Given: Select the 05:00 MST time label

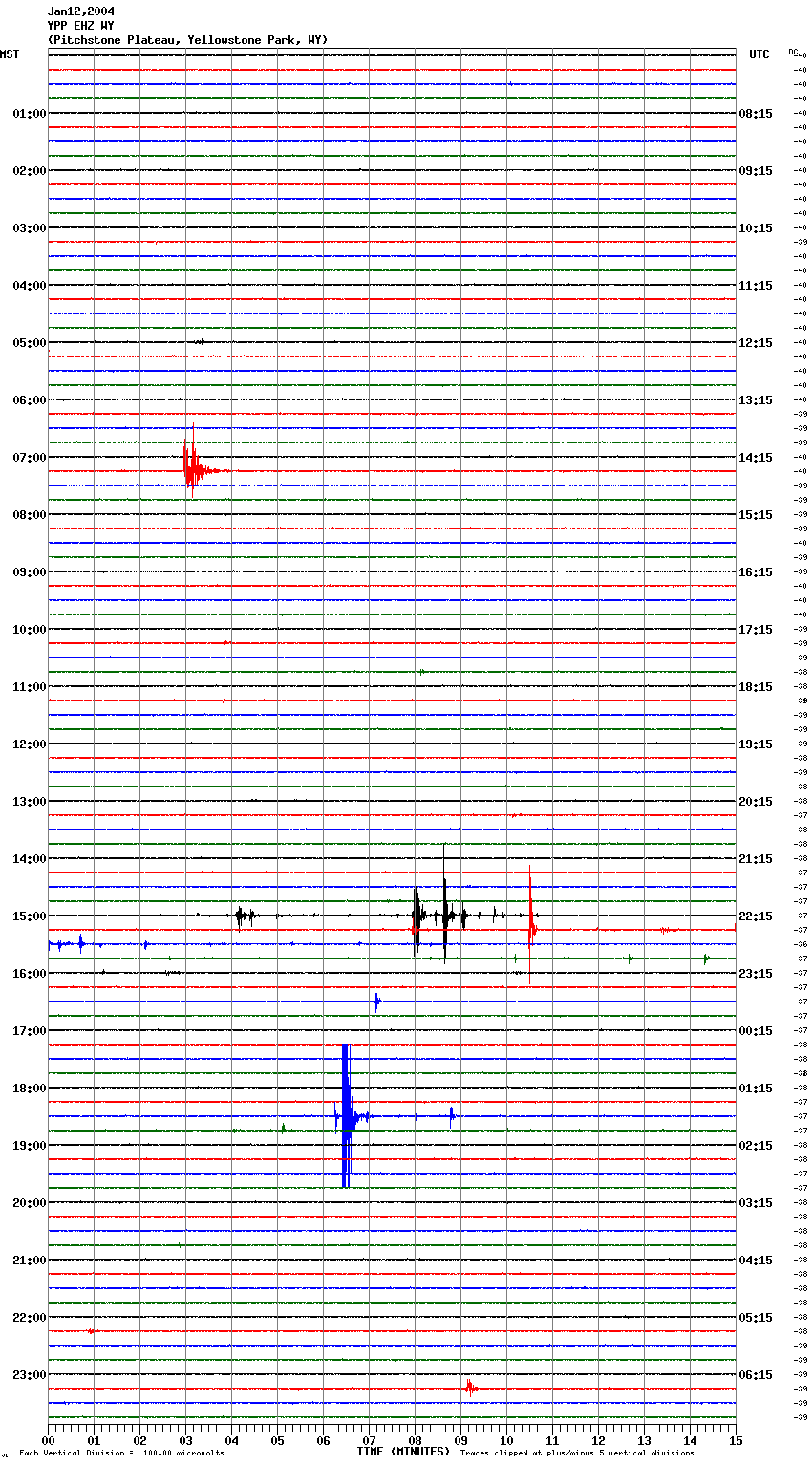Looking at the screenshot, I should (x=29, y=343).
